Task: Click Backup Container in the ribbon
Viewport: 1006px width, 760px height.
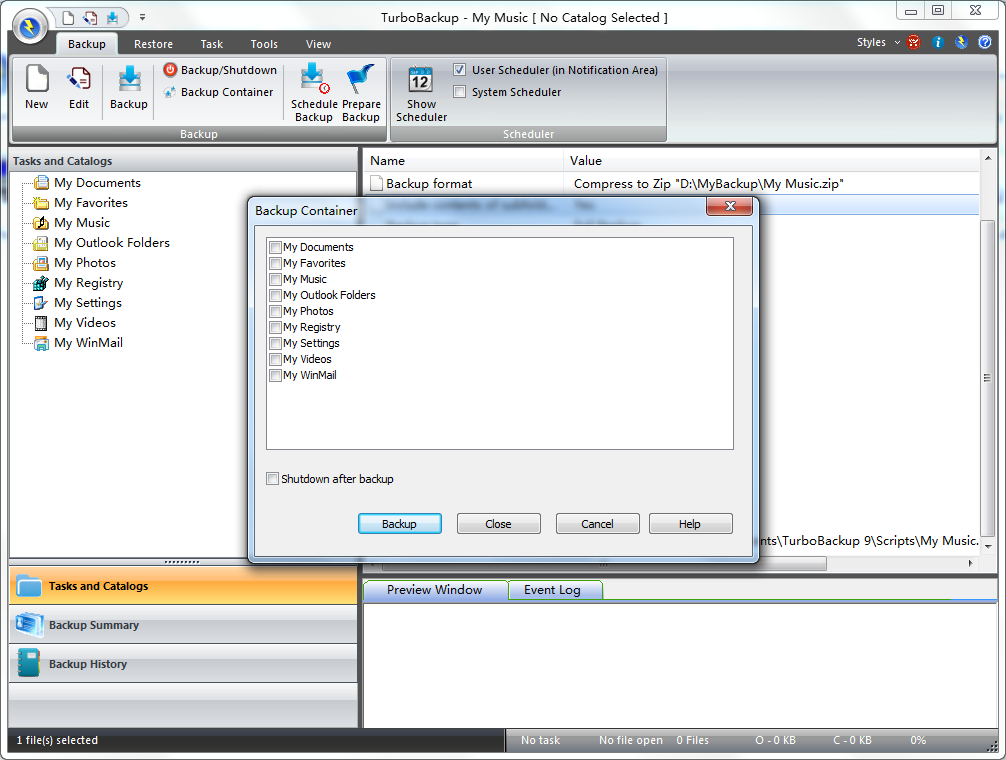Action: (218, 92)
